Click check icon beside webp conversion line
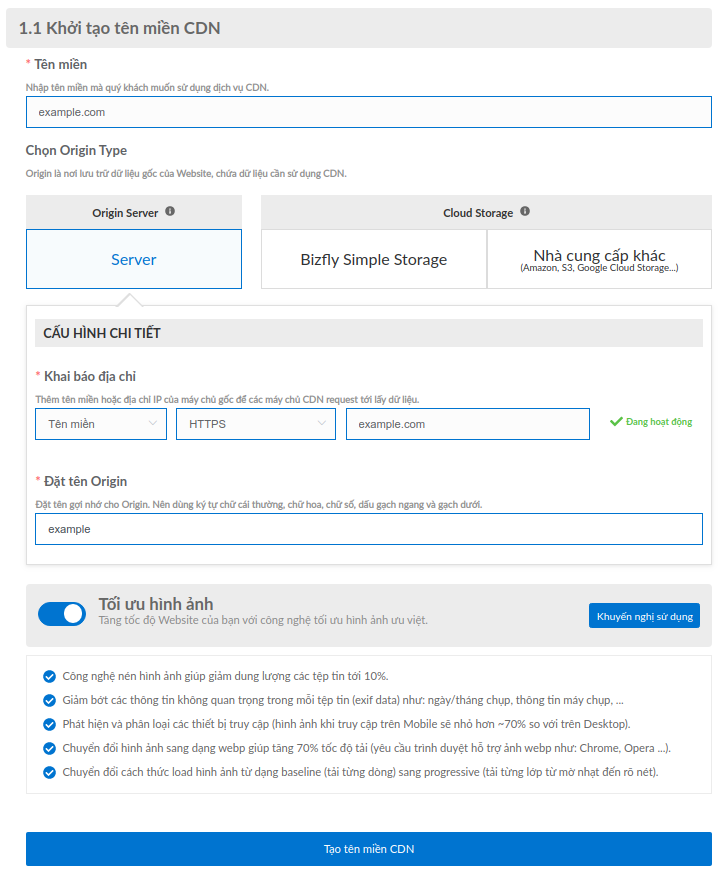The width and height of the screenshot is (728, 881). pyautogui.click(x=49, y=748)
